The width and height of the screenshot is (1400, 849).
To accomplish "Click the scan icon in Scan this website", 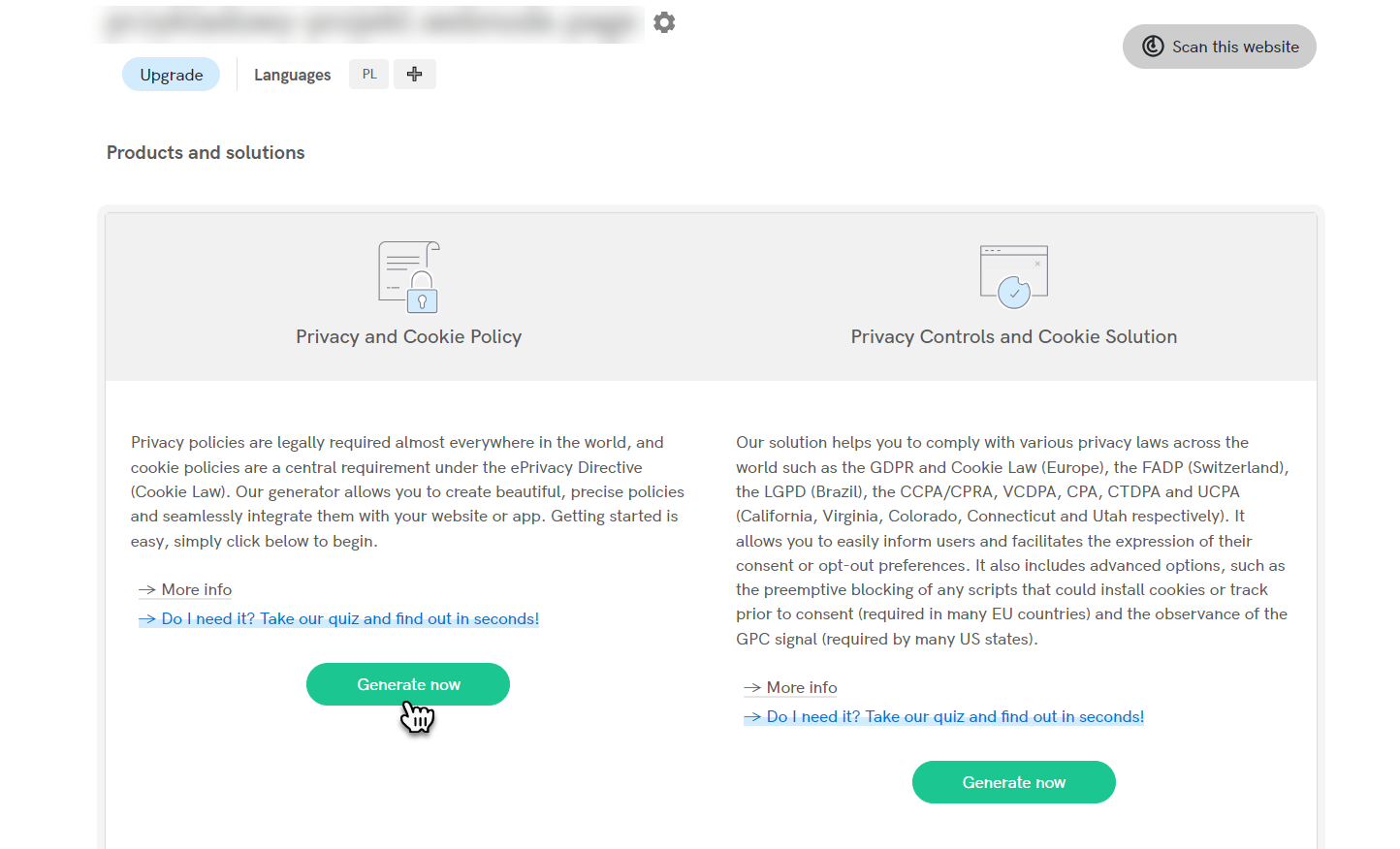I will click(1153, 47).
